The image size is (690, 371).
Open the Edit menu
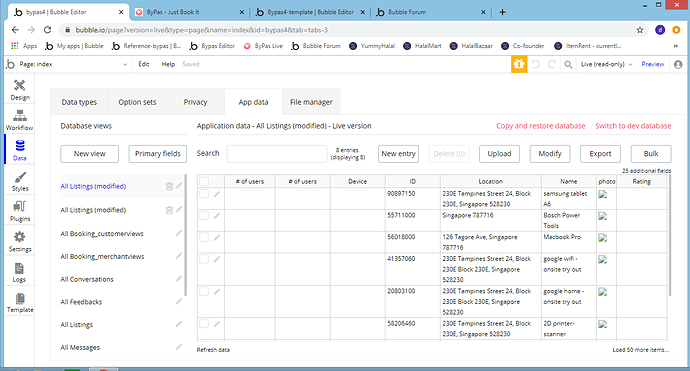point(144,64)
